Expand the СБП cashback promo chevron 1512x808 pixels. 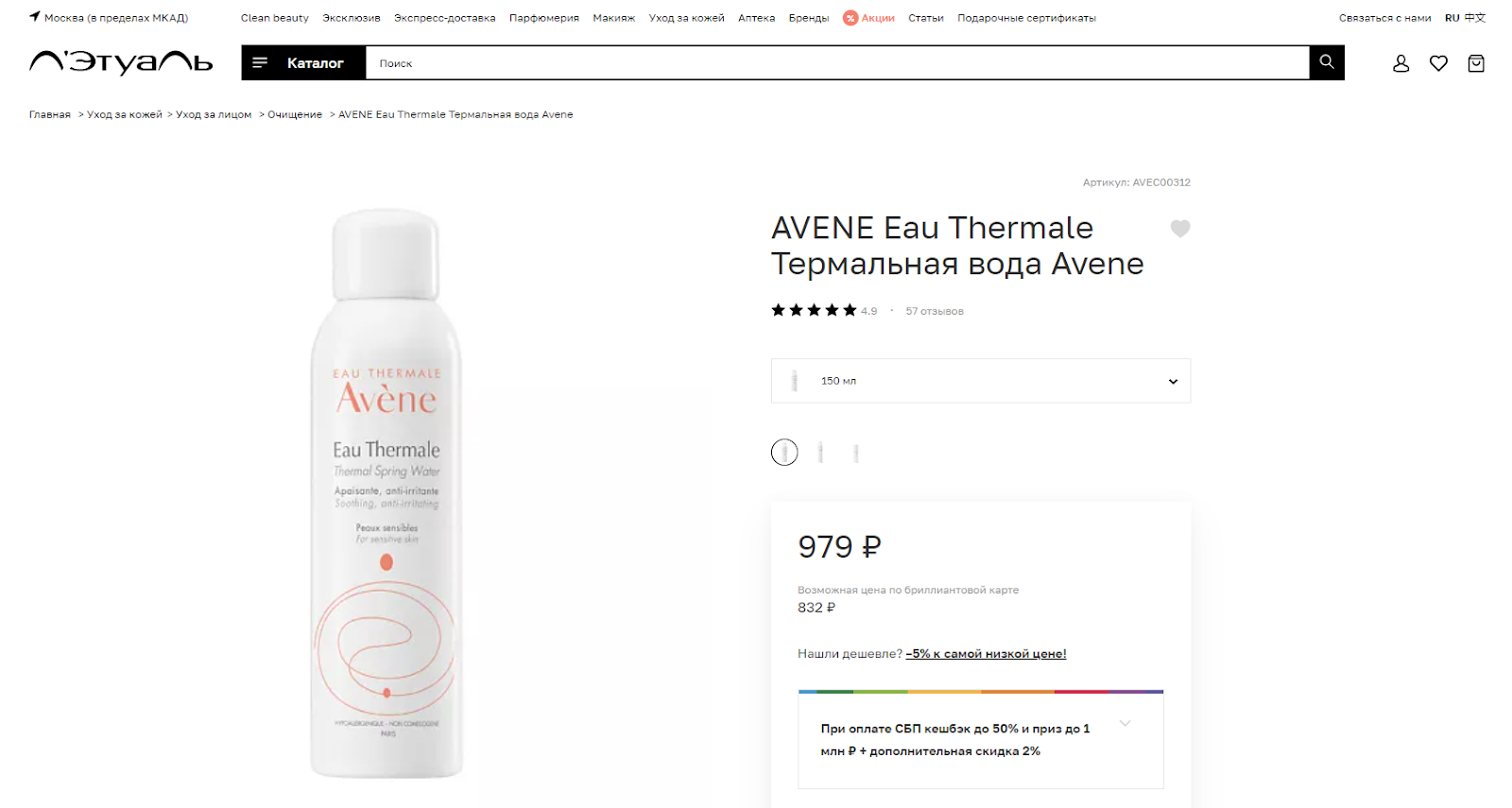pyautogui.click(x=1125, y=724)
